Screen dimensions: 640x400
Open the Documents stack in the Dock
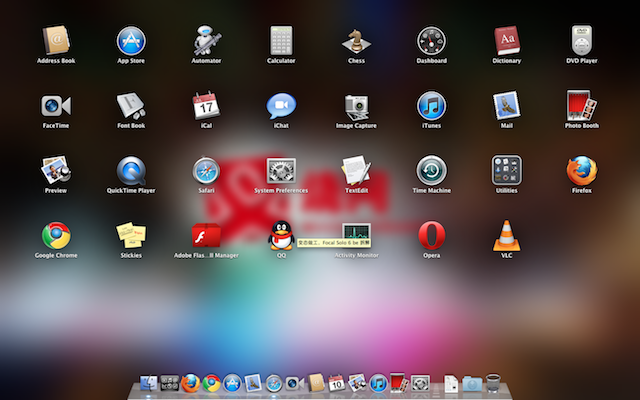point(451,384)
